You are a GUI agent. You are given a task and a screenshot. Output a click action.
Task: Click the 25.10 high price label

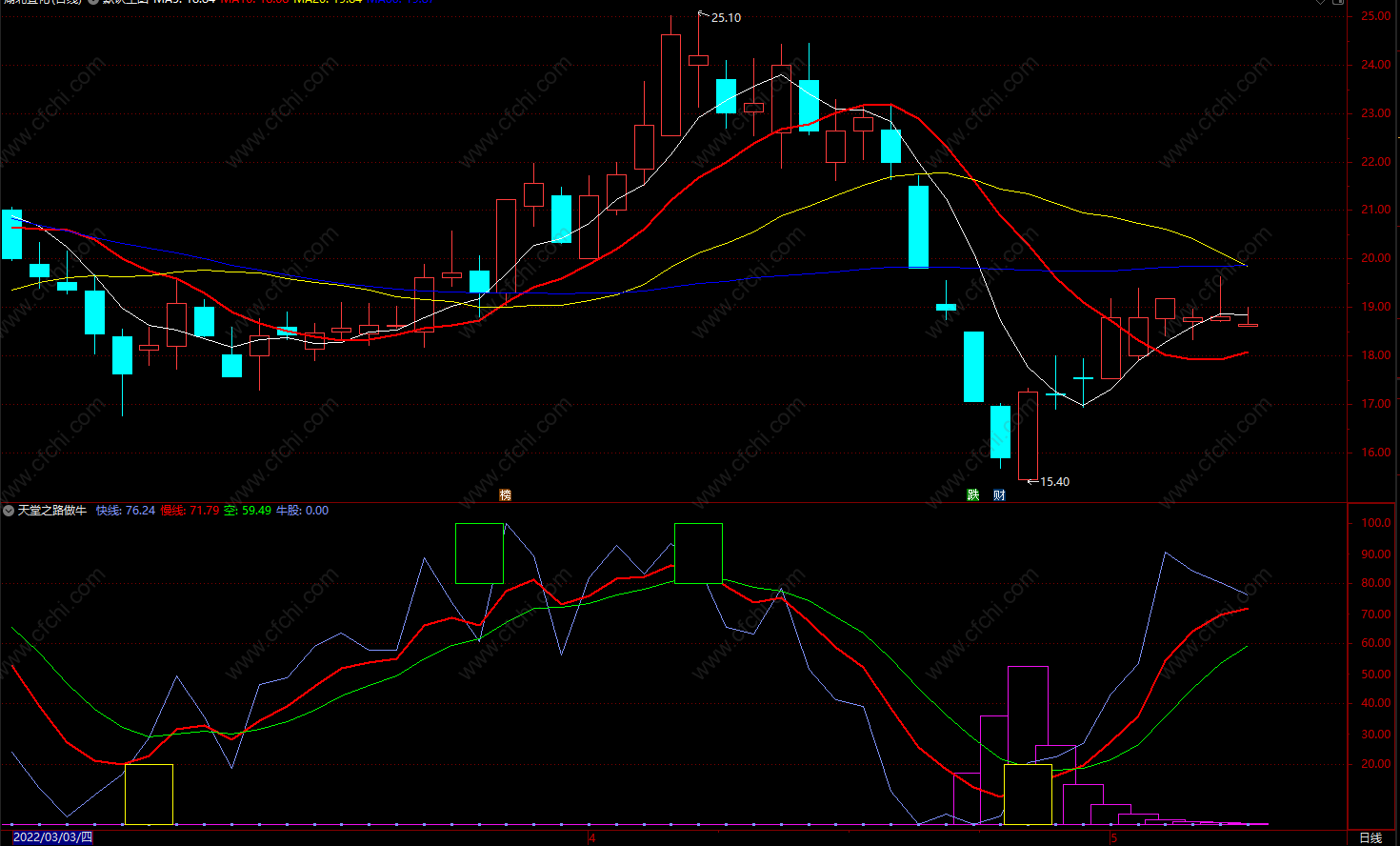(x=726, y=18)
